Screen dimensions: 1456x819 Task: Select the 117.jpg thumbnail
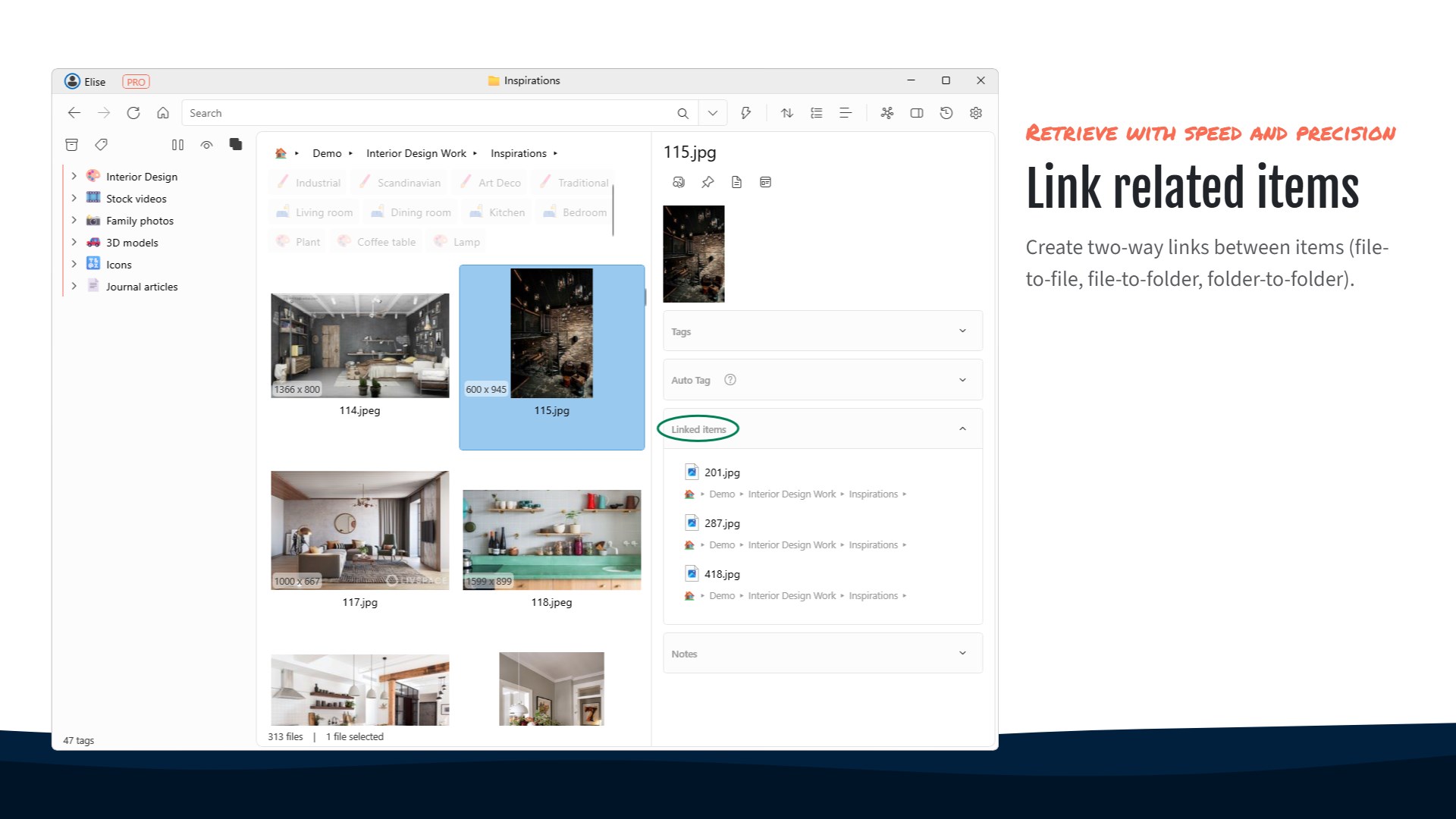(x=359, y=530)
